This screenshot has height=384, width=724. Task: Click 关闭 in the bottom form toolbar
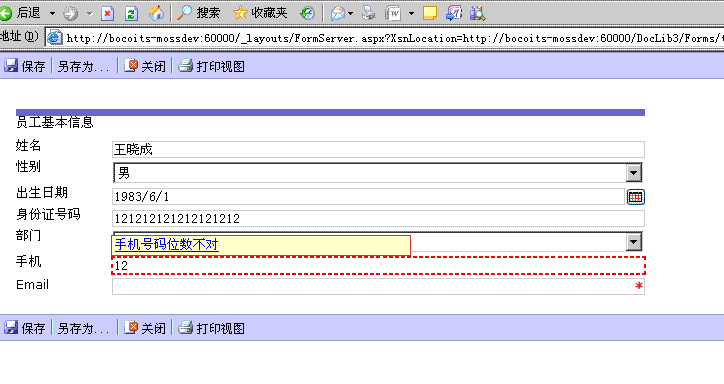click(x=145, y=328)
